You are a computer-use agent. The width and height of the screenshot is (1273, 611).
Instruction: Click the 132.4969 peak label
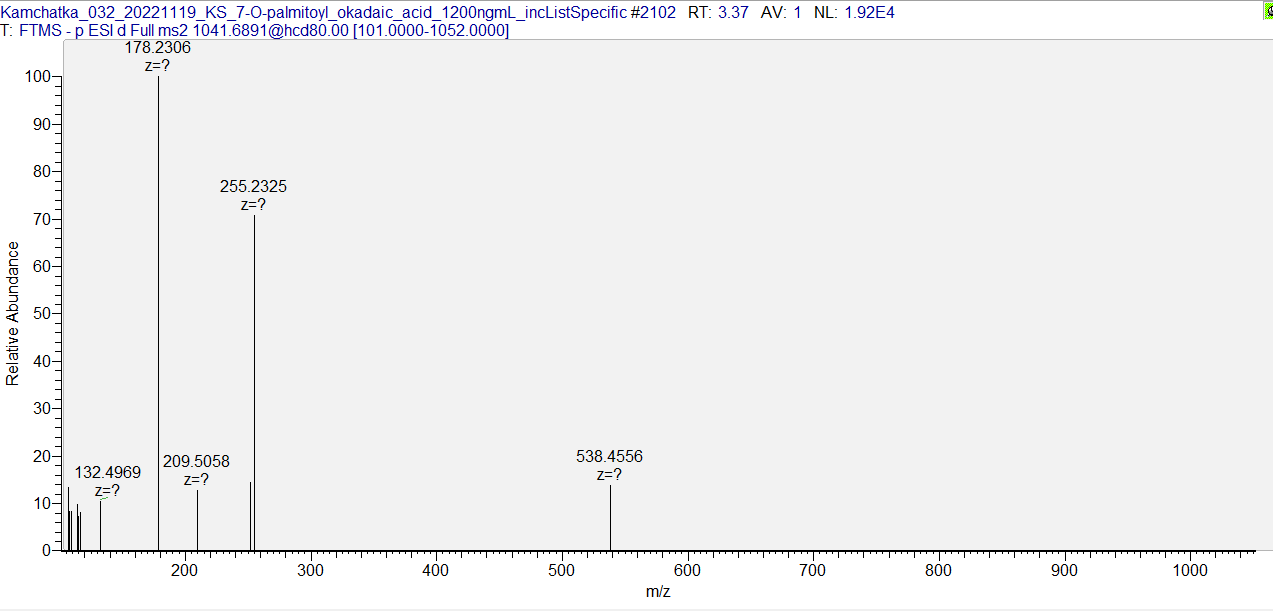[x=108, y=472]
